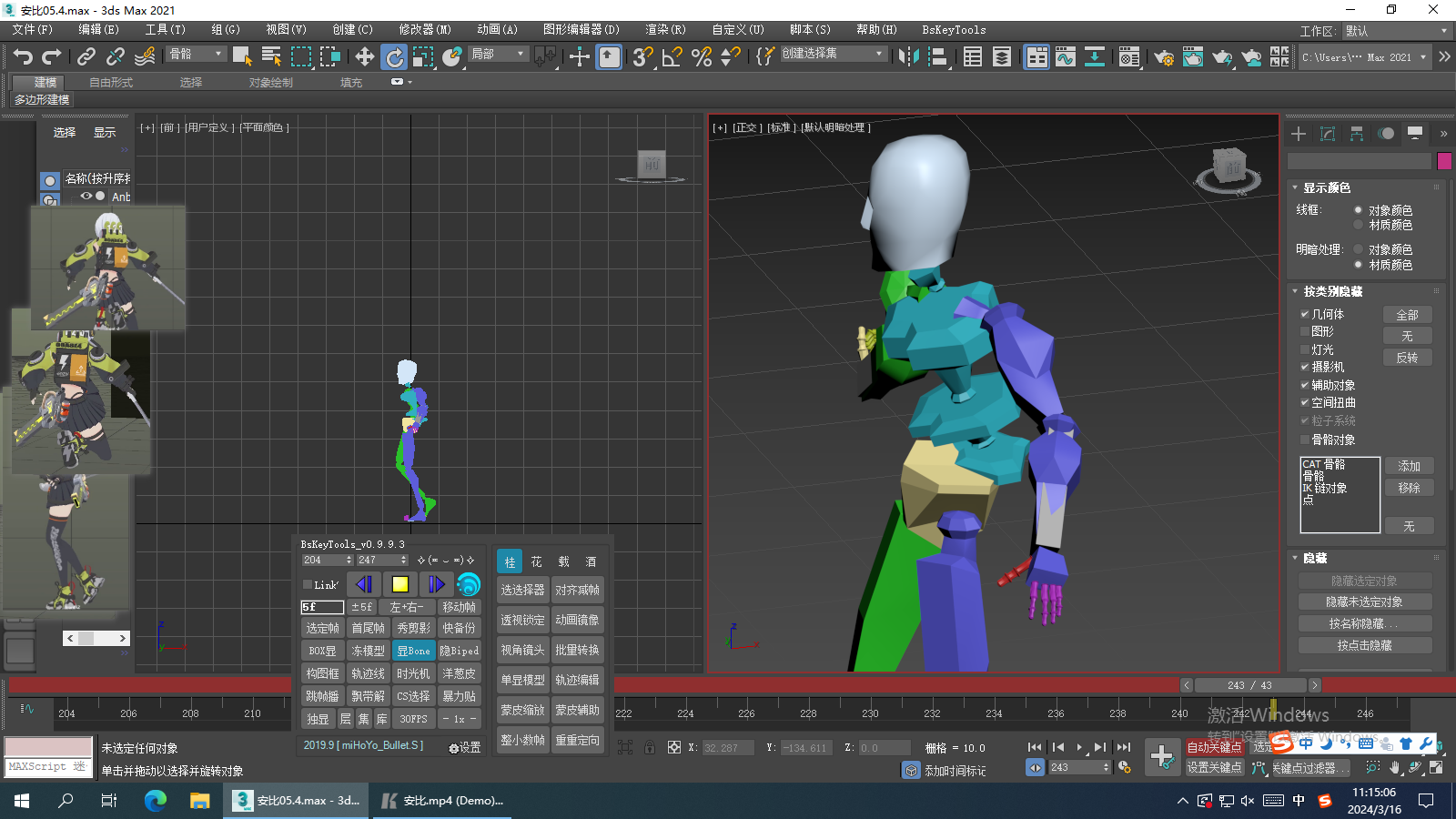Click the 自动关键点 auto key button
This screenshot has height=819, width=1456.
(x=1214, y=747)
